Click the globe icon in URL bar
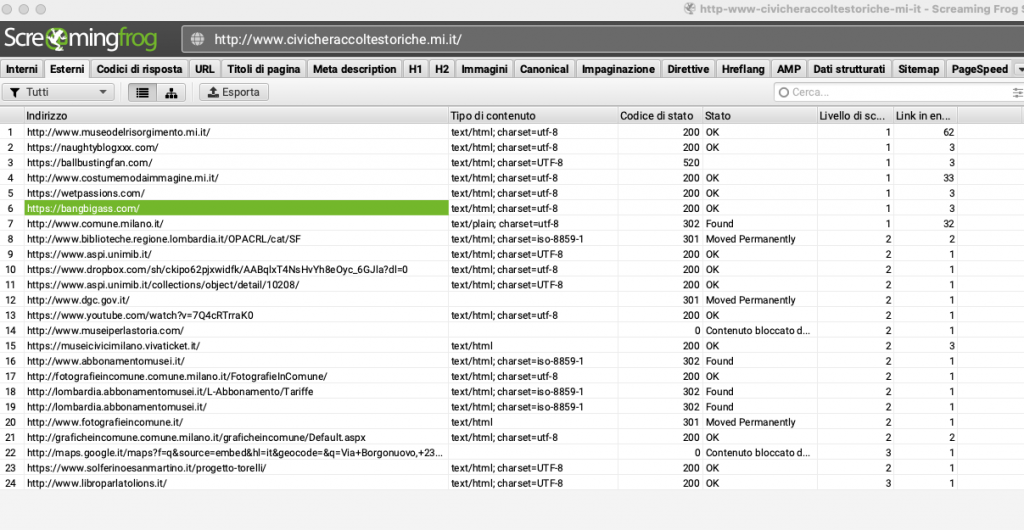 click(x=197, y=40)
